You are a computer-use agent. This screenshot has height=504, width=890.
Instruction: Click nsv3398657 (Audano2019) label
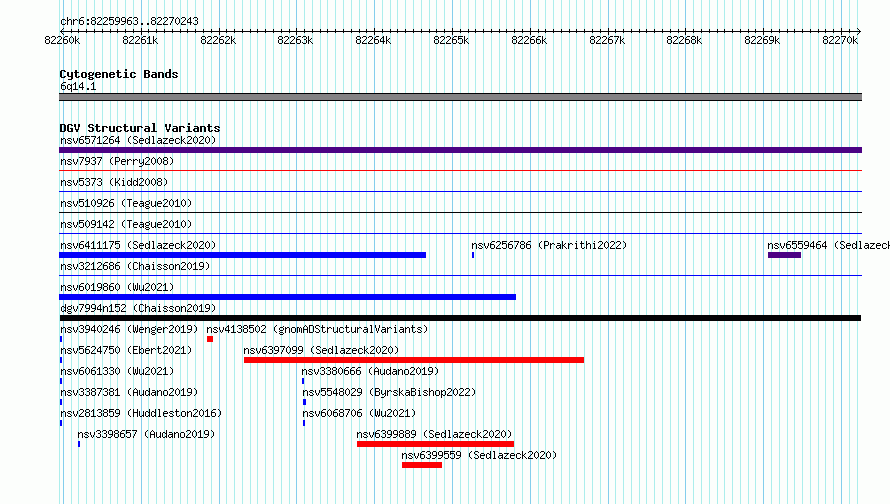pyautogui.click(x=146, y=434)
